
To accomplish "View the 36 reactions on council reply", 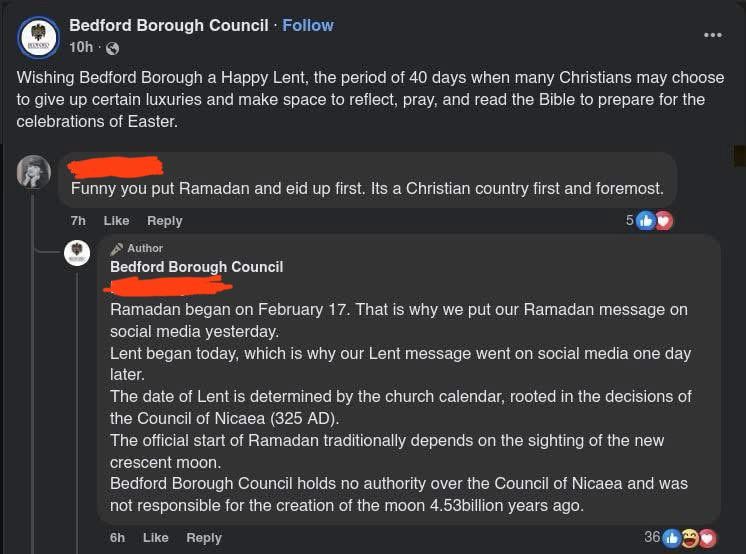I will [x=652, y=537].
